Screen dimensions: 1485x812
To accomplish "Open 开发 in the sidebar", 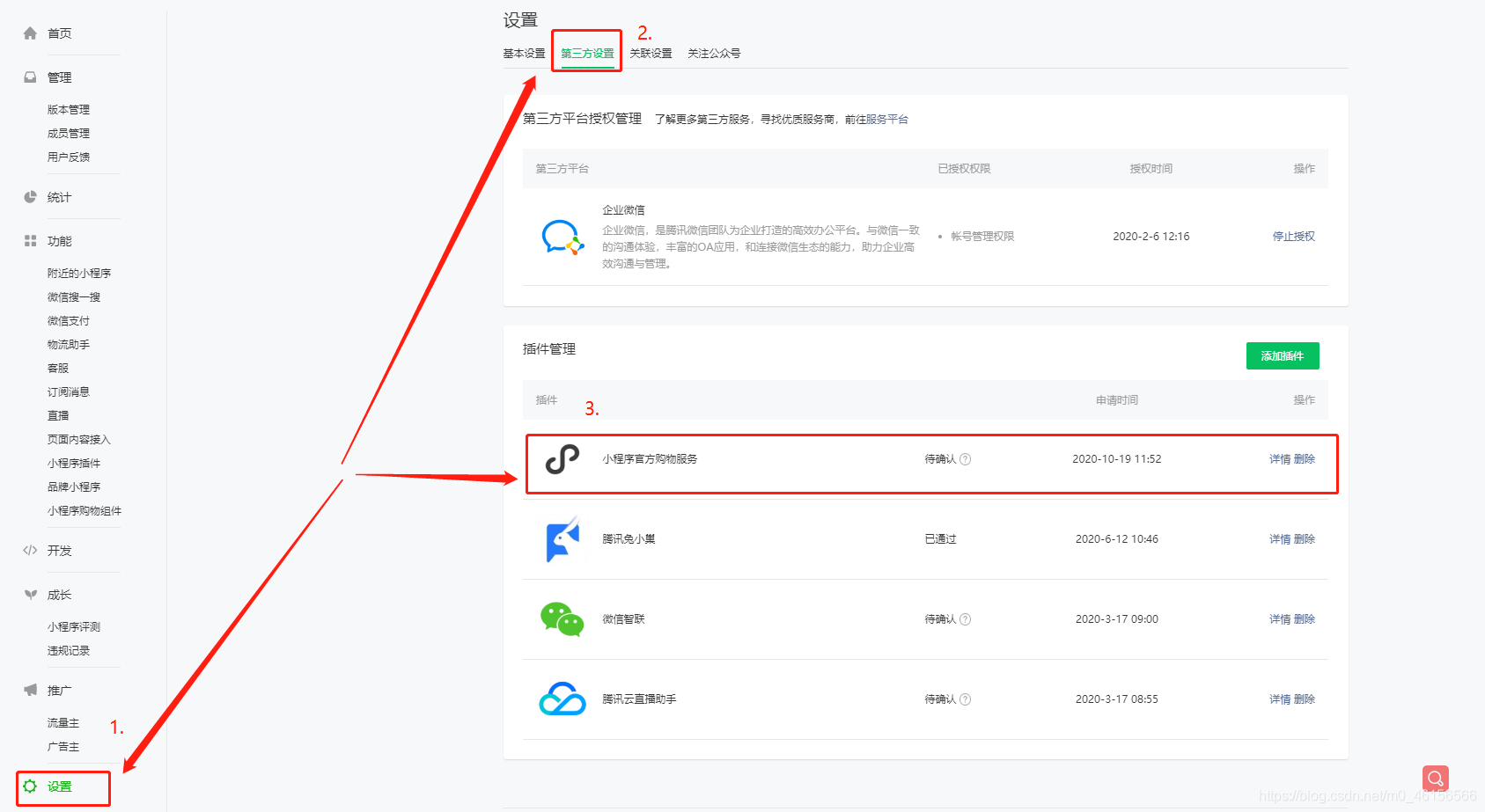I will pos(60,551).
